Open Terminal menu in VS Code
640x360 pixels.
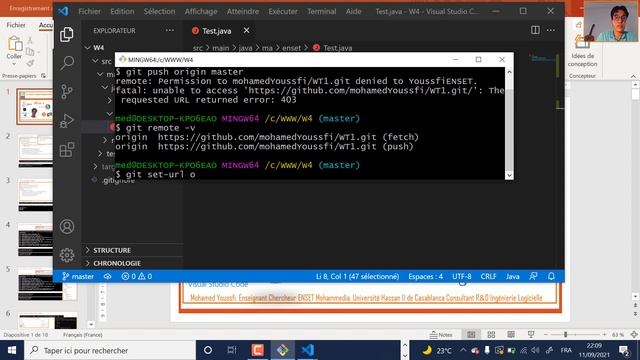pyautogui.click(x=322, y=11)
